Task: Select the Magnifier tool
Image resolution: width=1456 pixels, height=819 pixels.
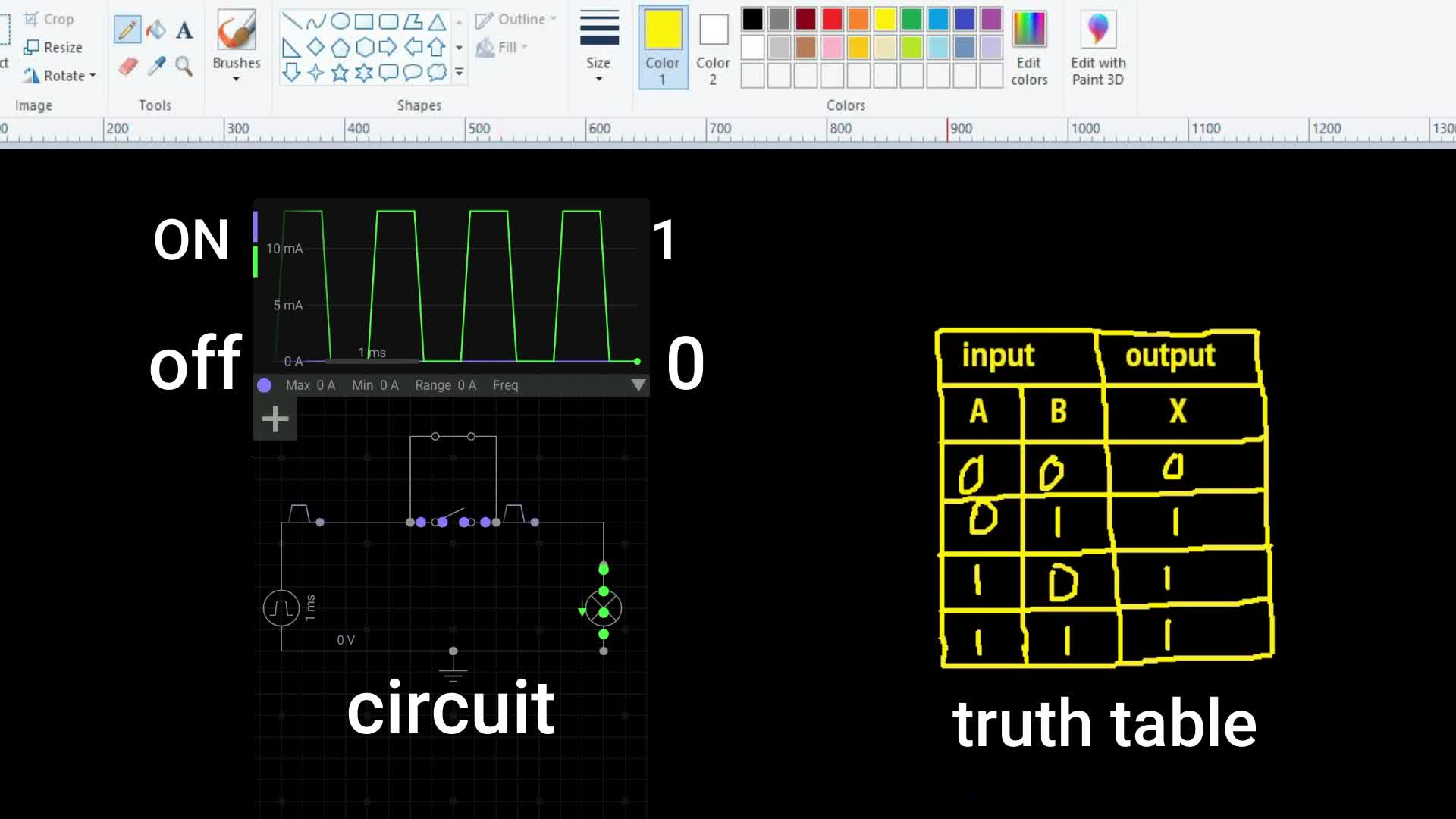Action: point(184,66)
